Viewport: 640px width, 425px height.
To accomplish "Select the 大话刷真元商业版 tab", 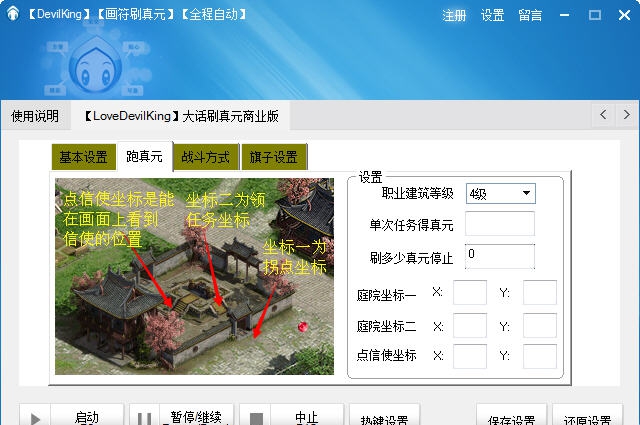I will pyautogui.click(x=181, y=116).
